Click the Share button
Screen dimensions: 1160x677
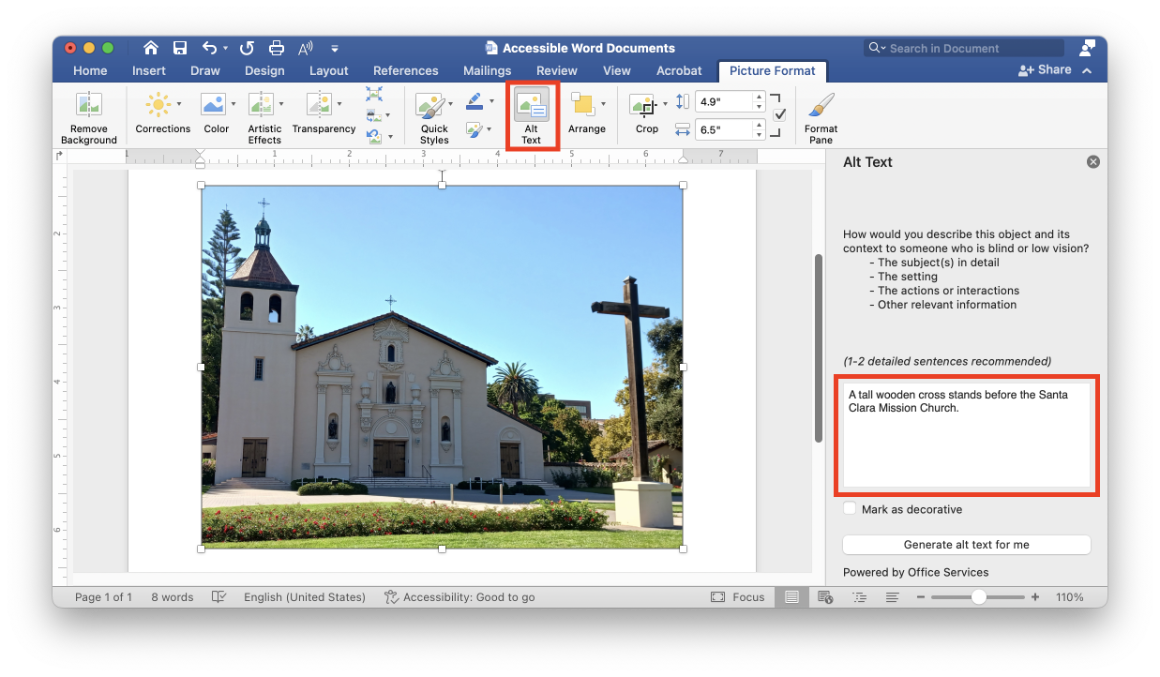coord(1044,70)
